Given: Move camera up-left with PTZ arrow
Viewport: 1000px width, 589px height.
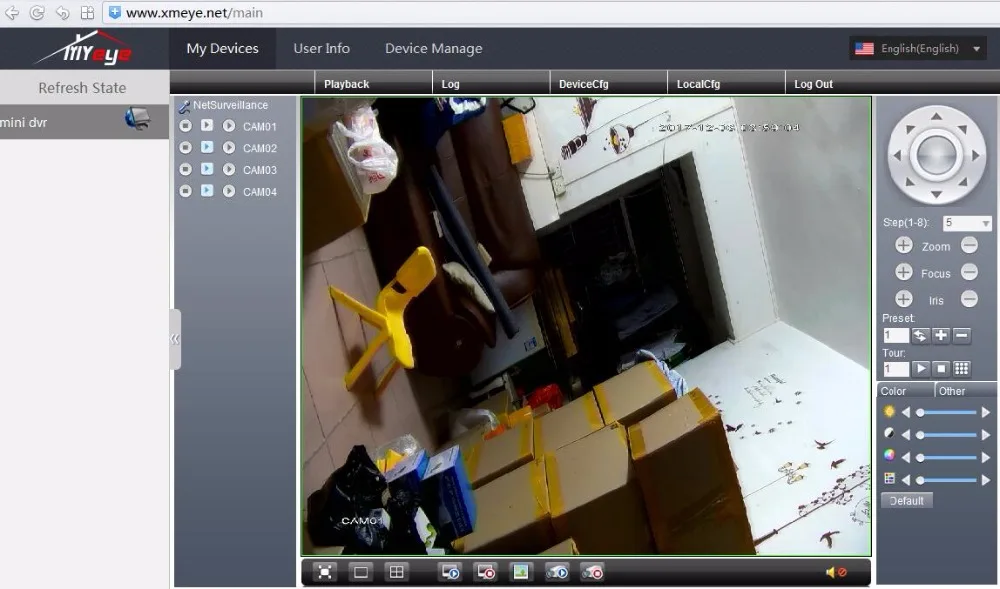Looking at the screenshot, I should pos(909,129).
